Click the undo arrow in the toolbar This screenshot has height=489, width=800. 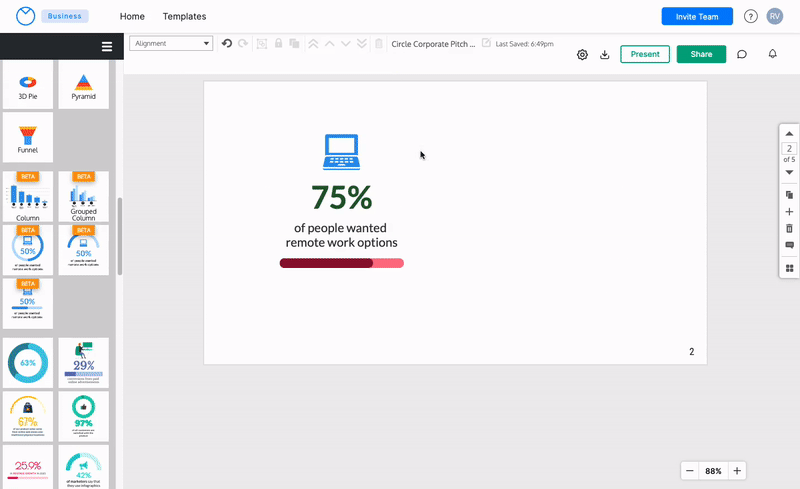point(227,44)
